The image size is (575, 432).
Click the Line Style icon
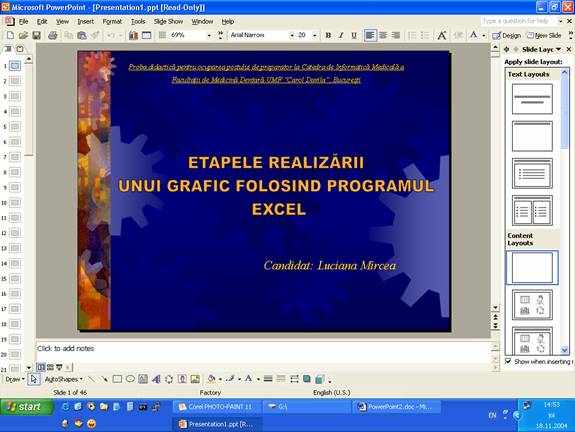pos(268,379)
